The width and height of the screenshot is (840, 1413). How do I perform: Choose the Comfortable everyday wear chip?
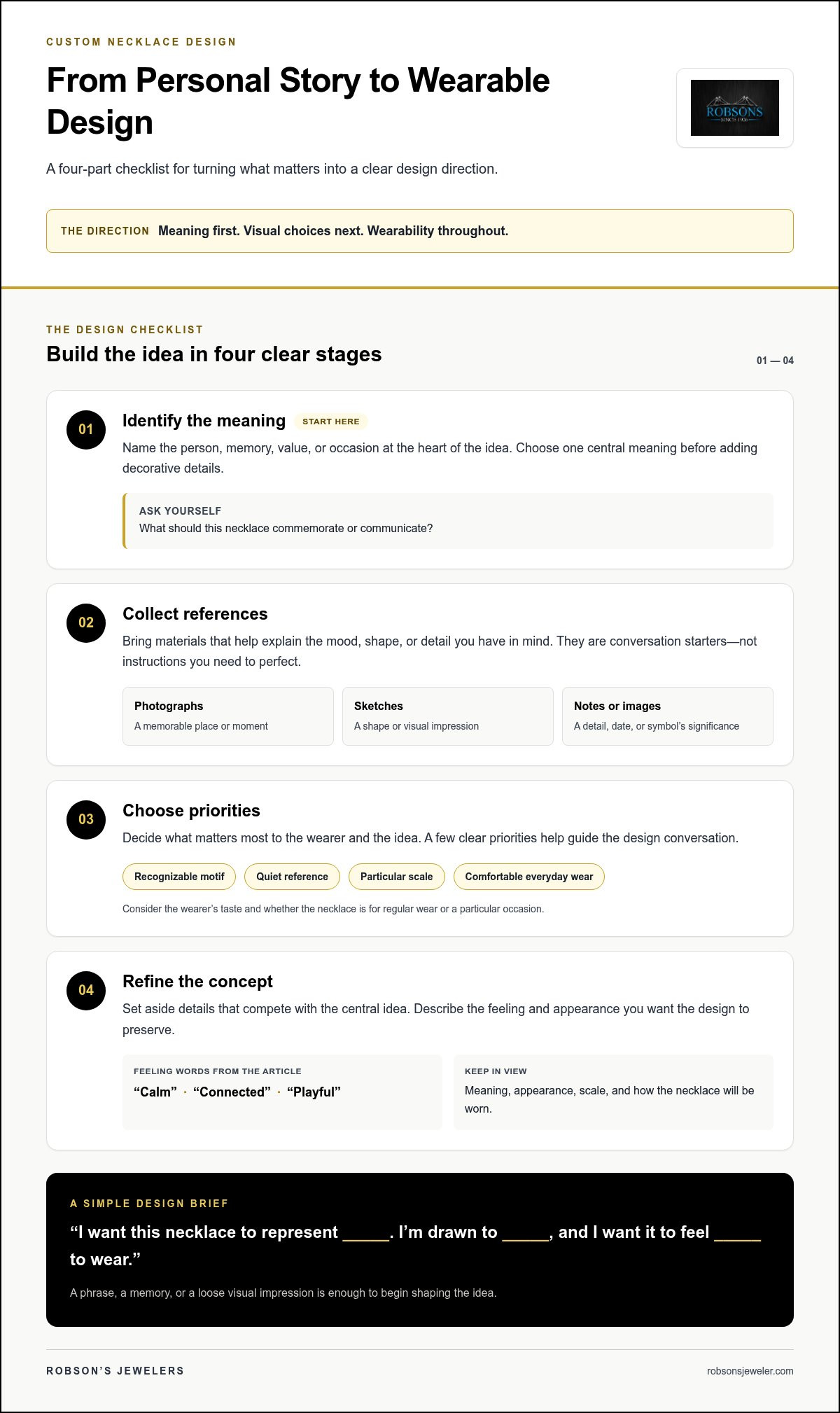(x=529, y=877)
